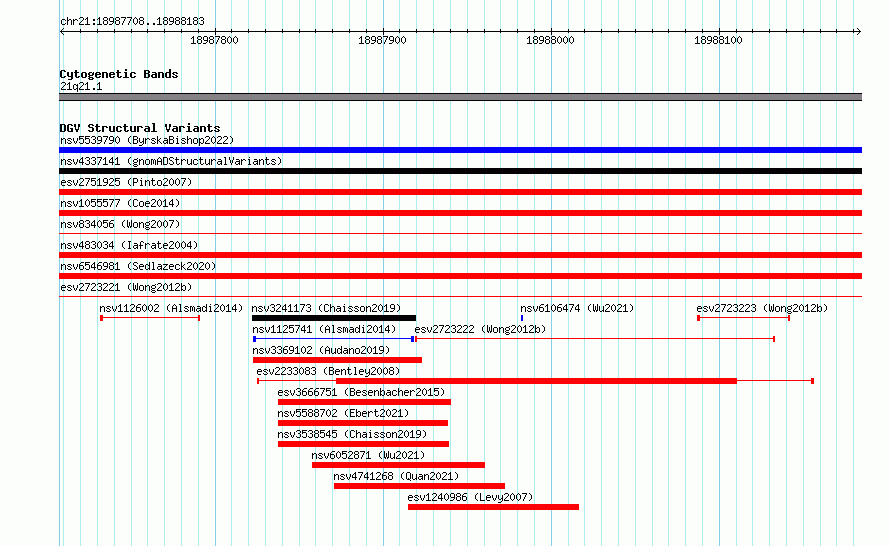Click the blue nsv1125741 variant line

(334, 339)
